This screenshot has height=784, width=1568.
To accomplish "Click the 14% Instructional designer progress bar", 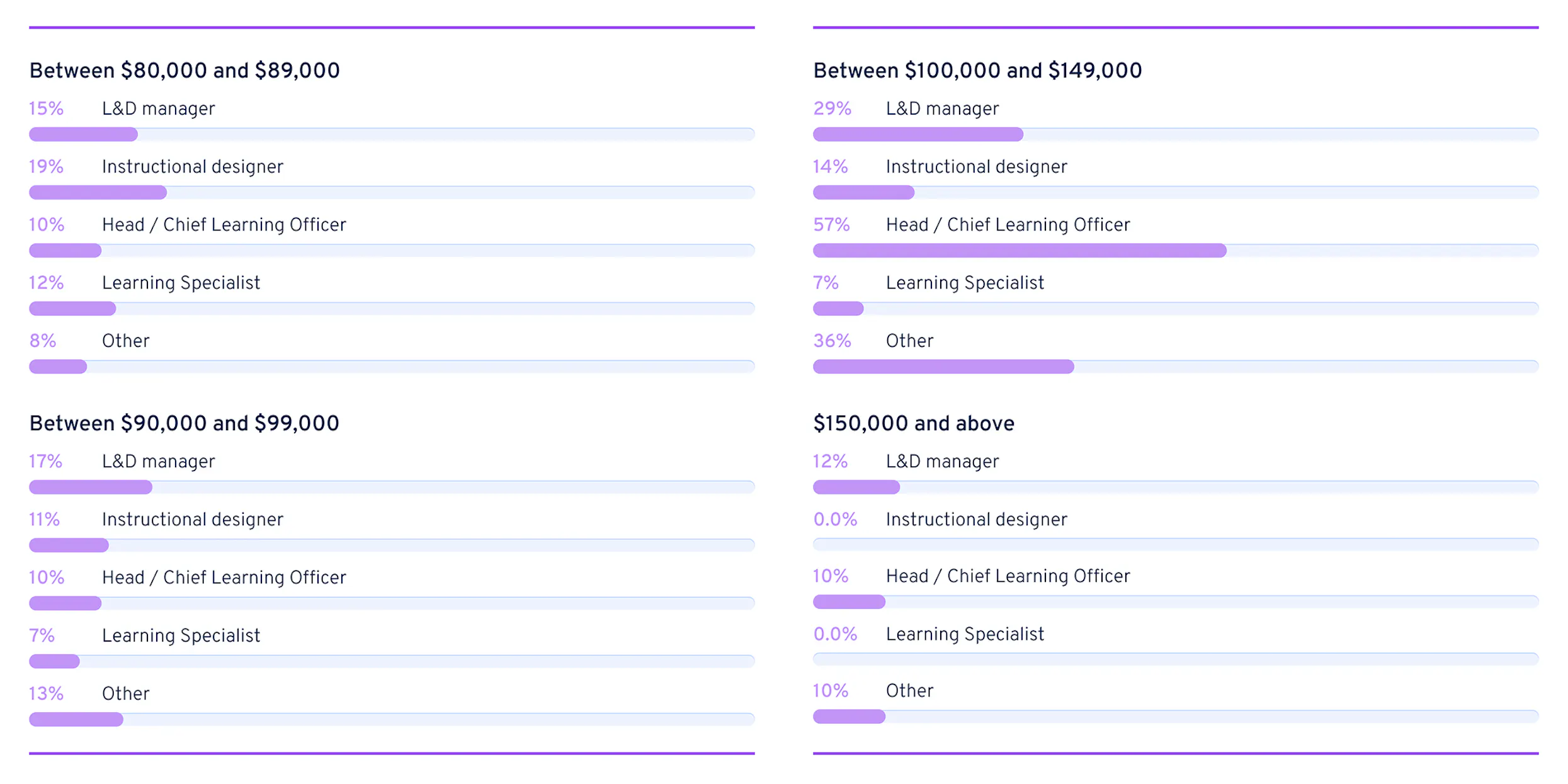I will [x=1176, y=192].
